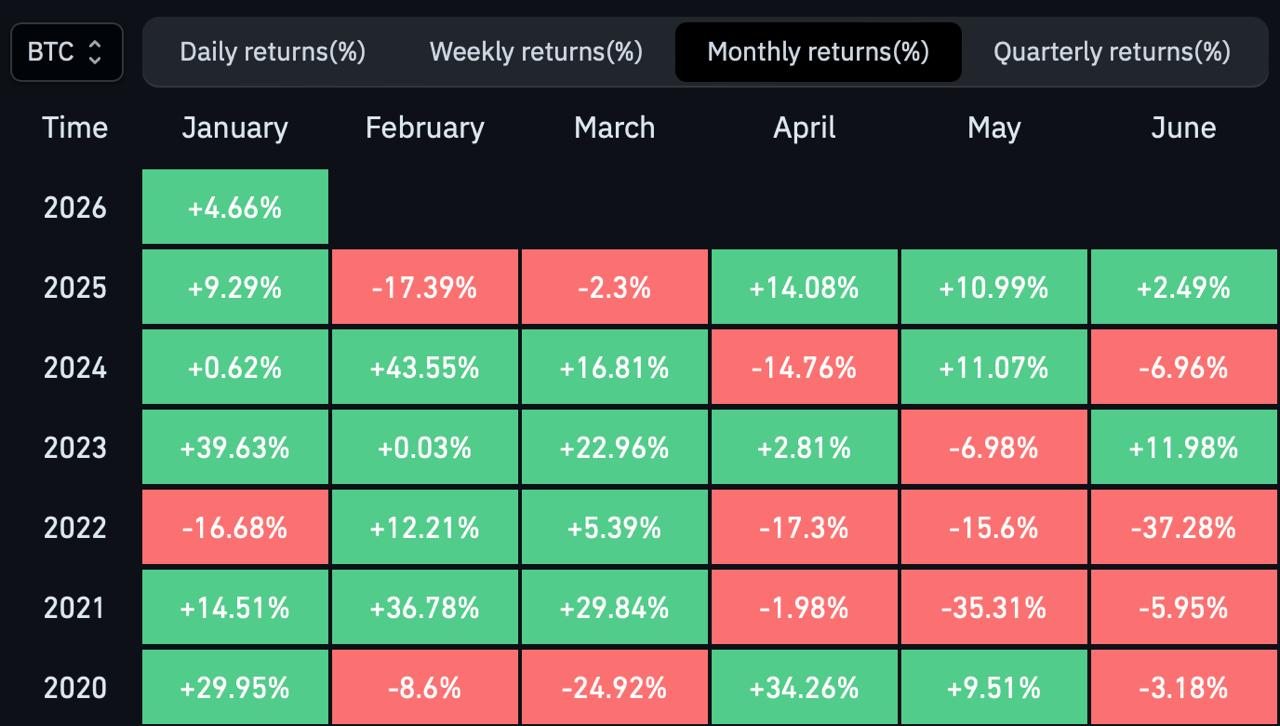Screen dimensions: 1280x726
Task: Click the 2022 year row label
Action: click(x=75, y=527)
